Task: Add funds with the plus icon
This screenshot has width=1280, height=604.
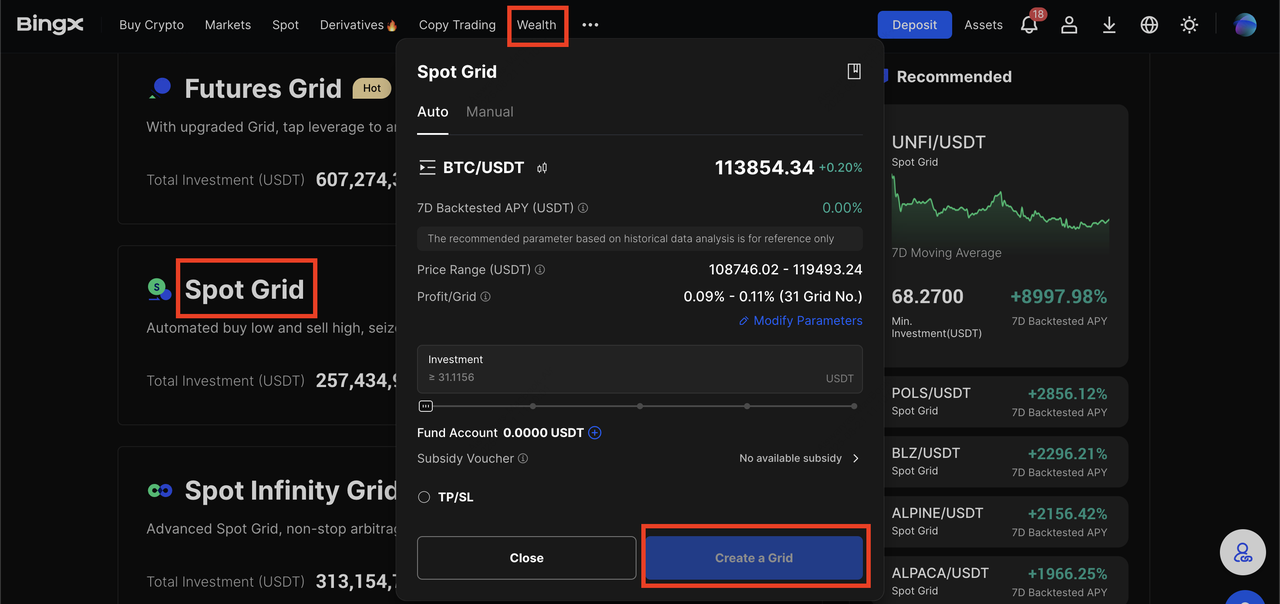Action: (x=595, y=433)
